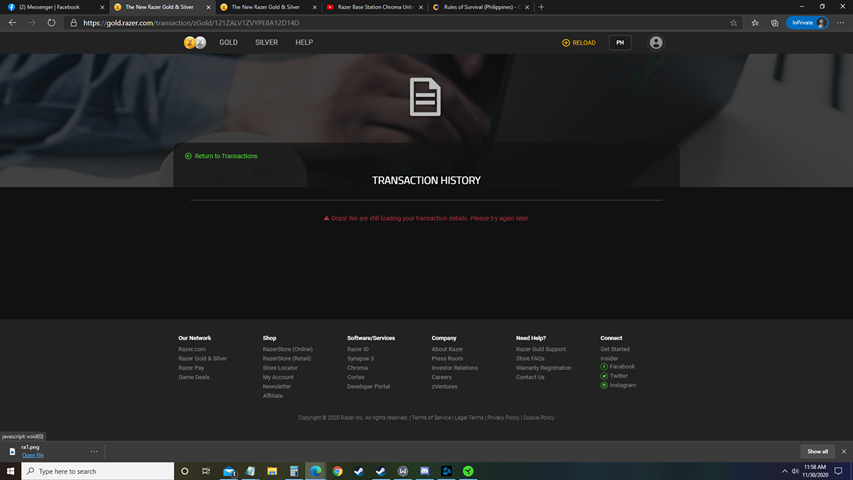Open the HELP menu
This screenshot has height=480, width=853.
tap(304, 42)
